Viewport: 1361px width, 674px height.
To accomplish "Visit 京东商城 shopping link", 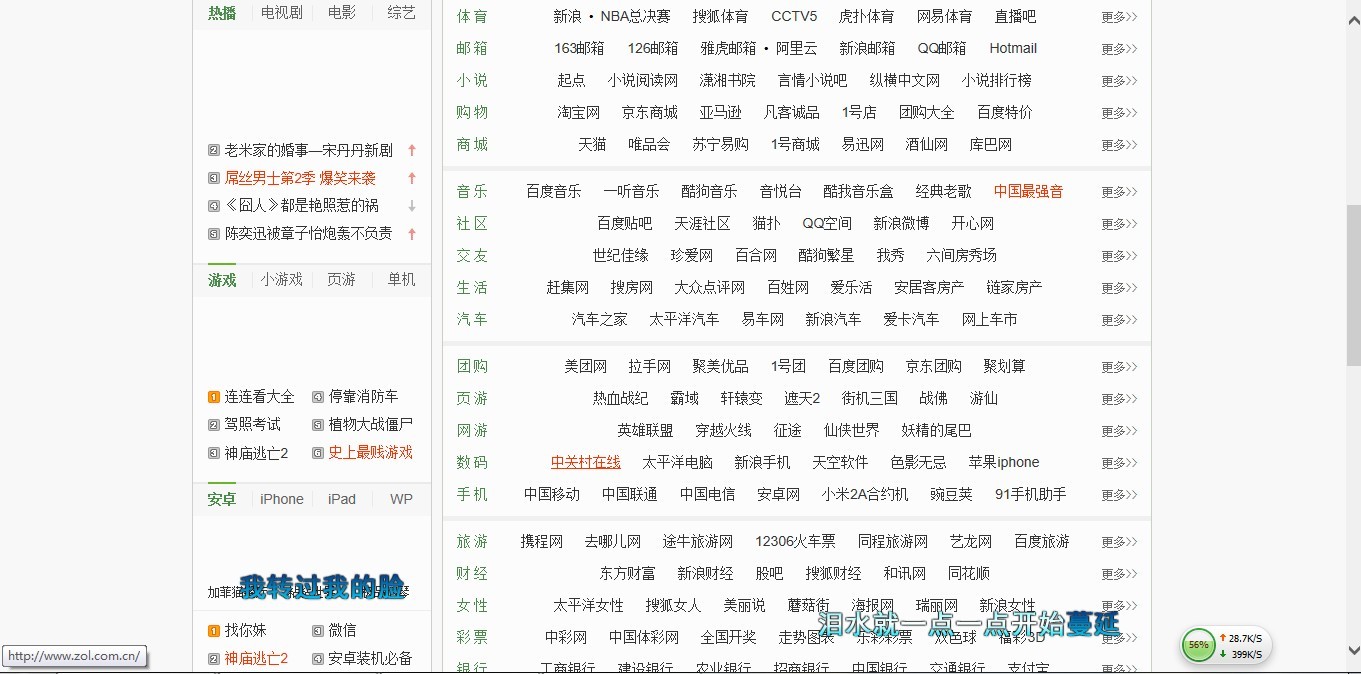I will 650,112.
